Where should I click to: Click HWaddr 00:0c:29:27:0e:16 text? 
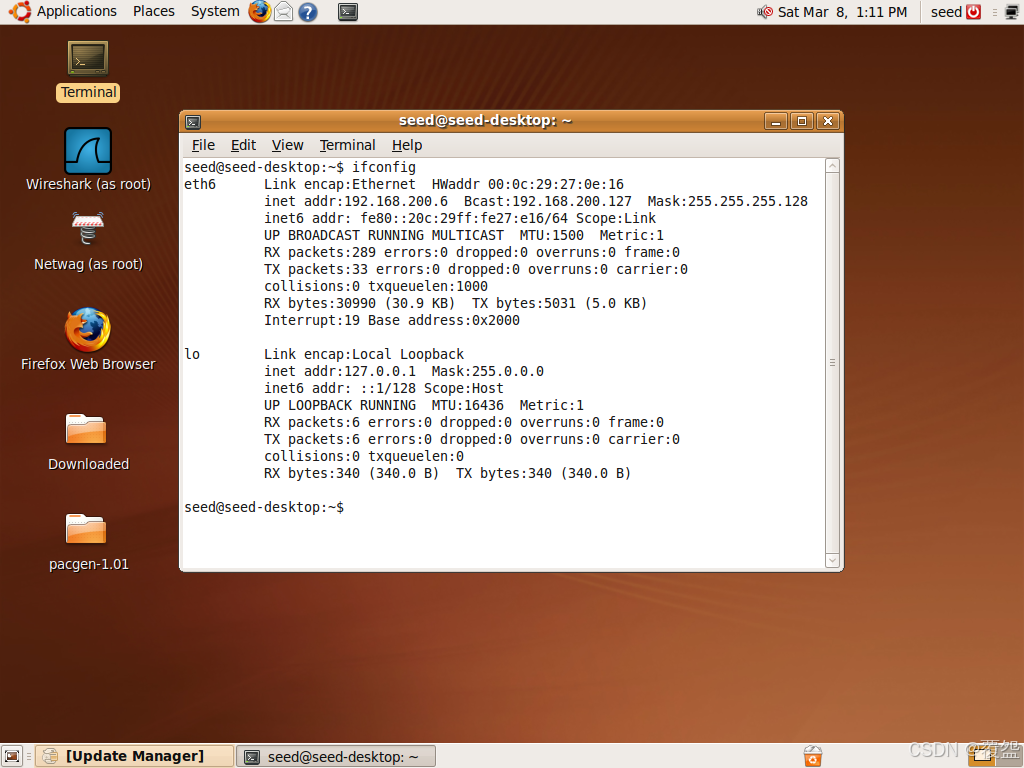[x=528, y=184]
